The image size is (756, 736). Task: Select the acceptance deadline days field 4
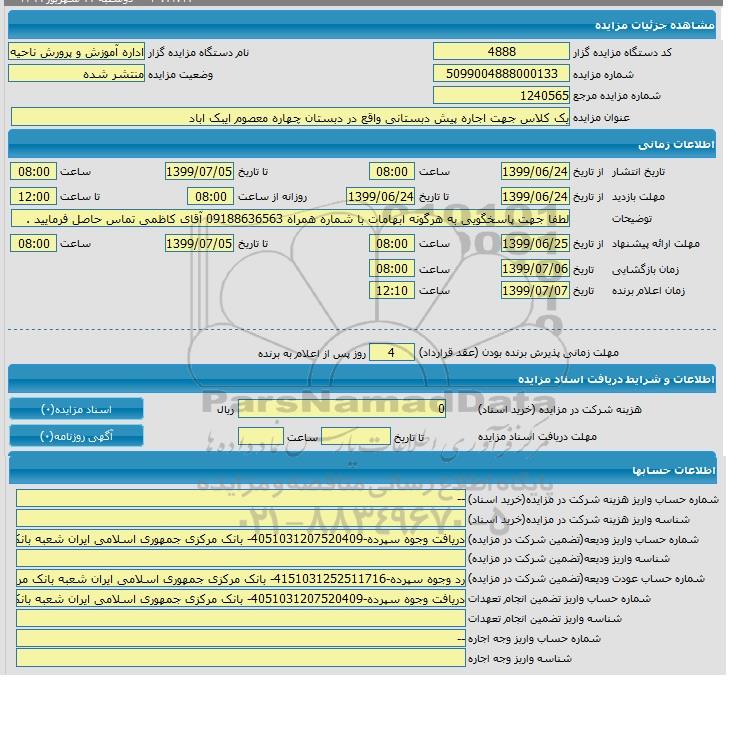tap(392, 352)
